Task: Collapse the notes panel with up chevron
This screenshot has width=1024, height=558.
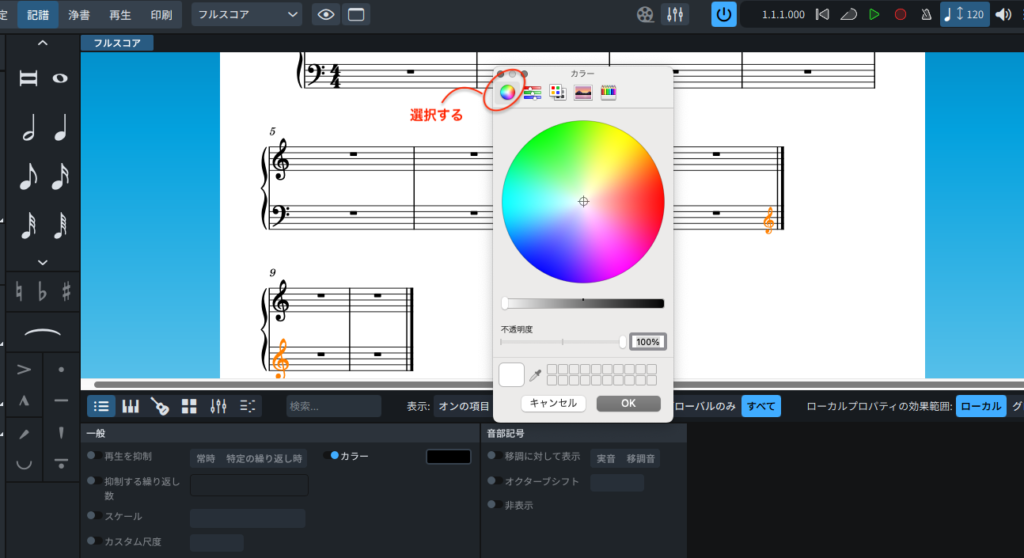Action: [x=42, y=43]
